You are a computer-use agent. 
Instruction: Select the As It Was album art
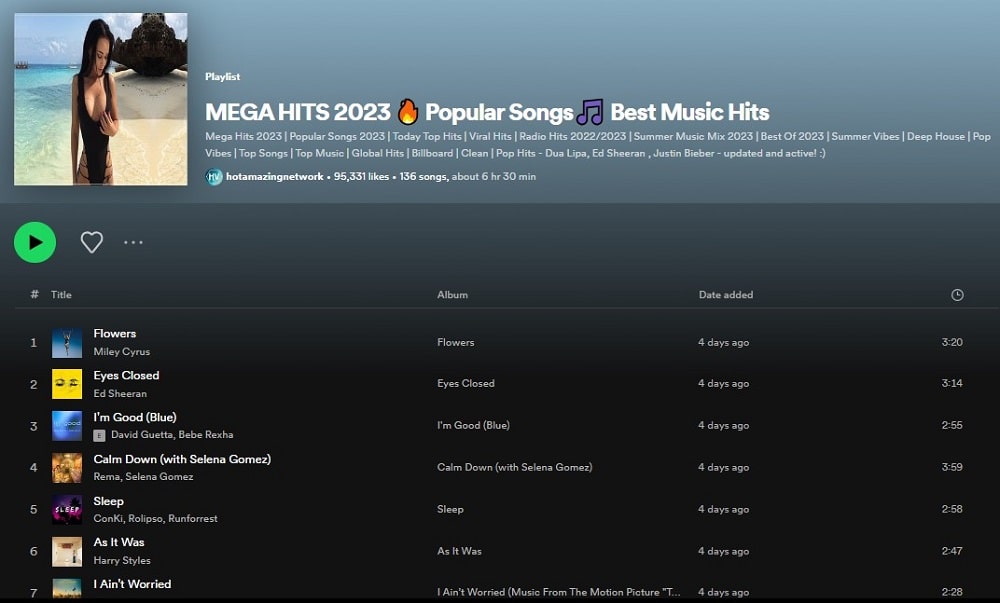[x=67, y=551]
